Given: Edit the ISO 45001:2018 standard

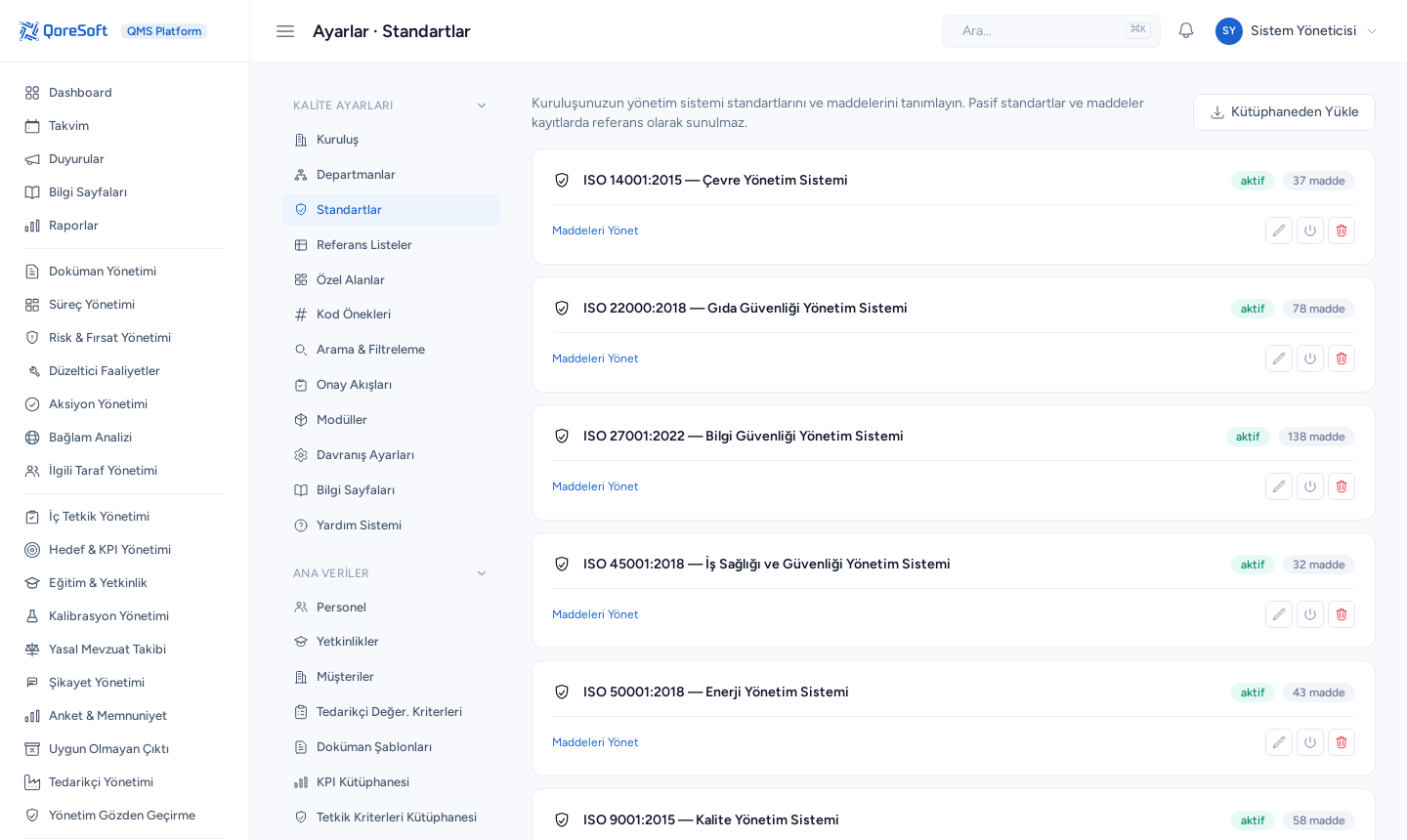Looking at the screenshot, I should pyautogui.click(x=1279, y=614).
